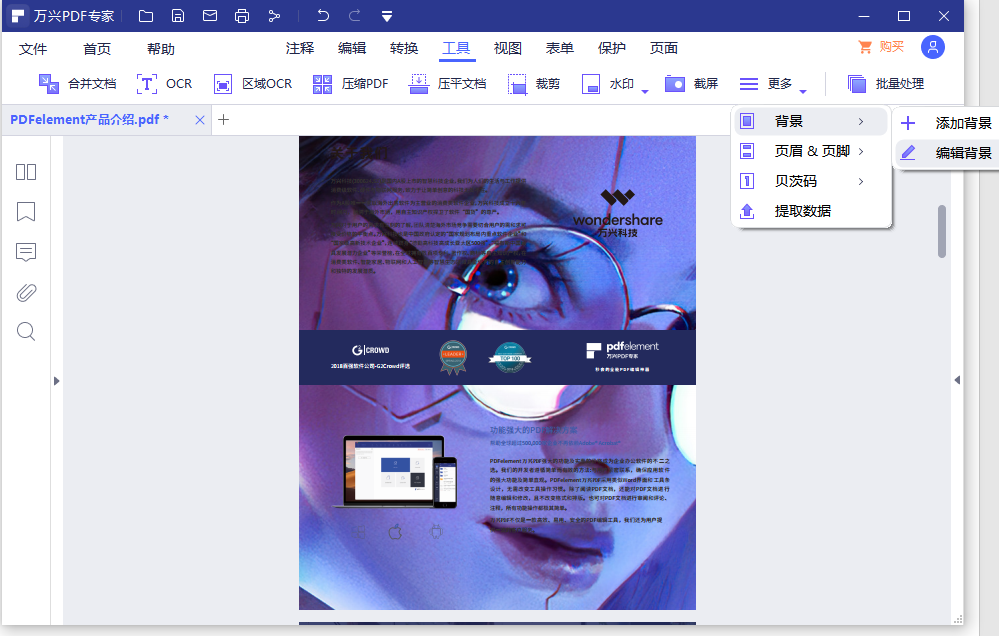This screenshot has width=999, height=636.
Task: Click the user account avatar icon
Action: [x=932, y=47]
